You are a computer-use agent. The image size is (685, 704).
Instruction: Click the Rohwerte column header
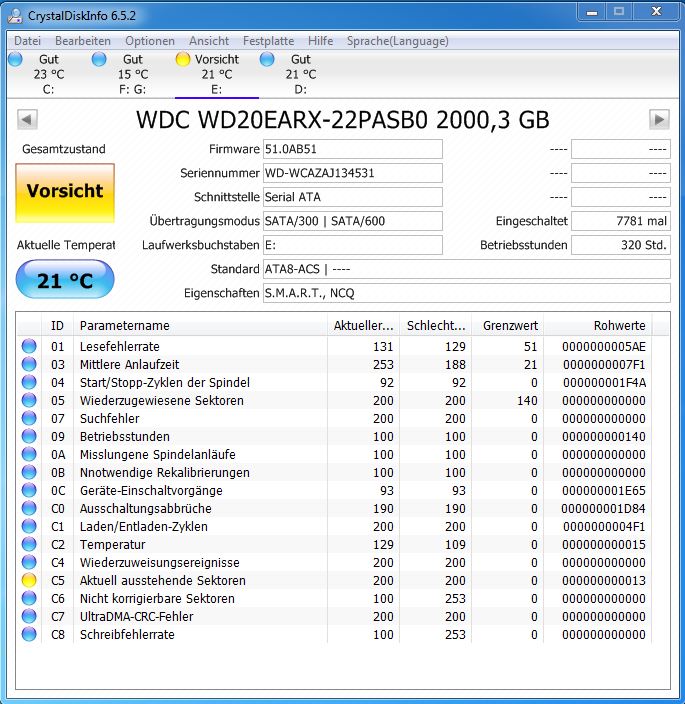click(x=598, y=325)
